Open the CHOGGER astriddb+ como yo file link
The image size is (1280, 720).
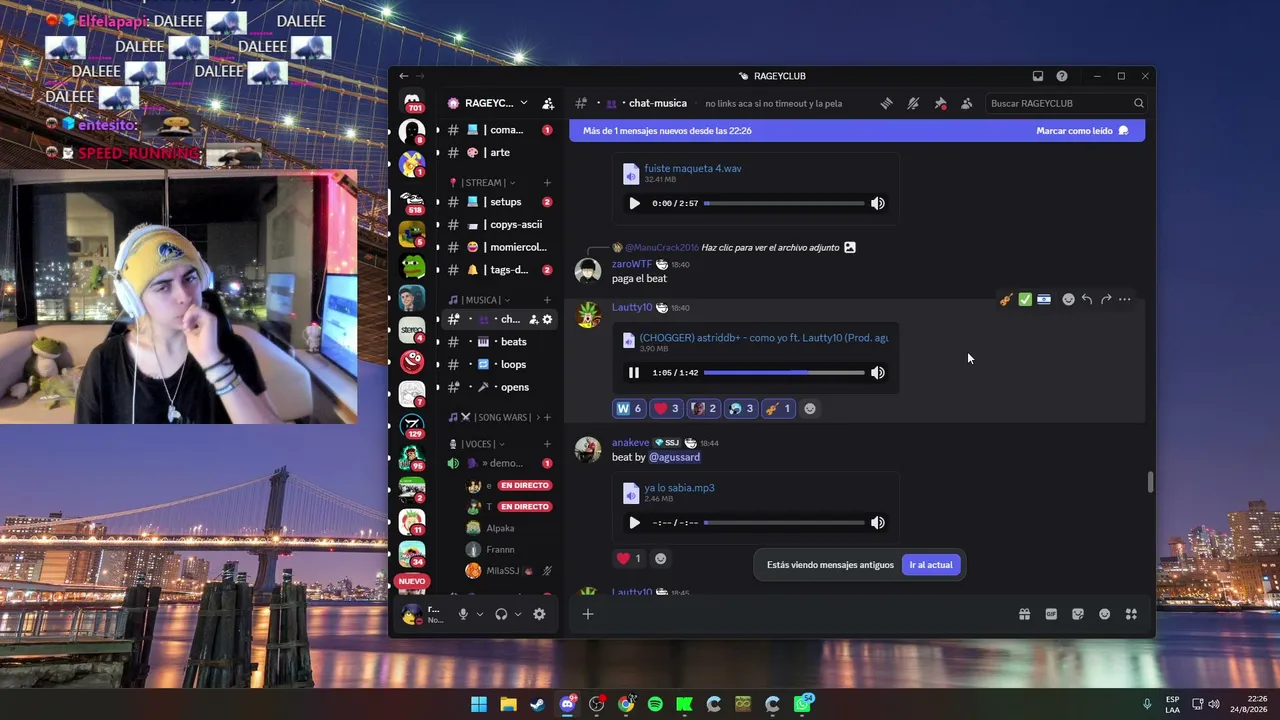coord(764,338)
